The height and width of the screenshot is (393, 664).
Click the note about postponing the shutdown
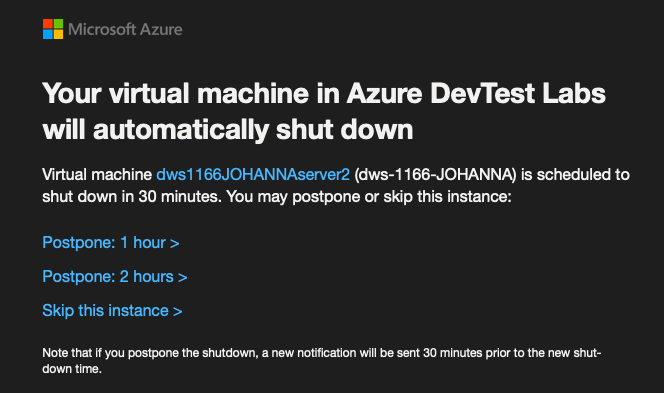coord(322,361)
